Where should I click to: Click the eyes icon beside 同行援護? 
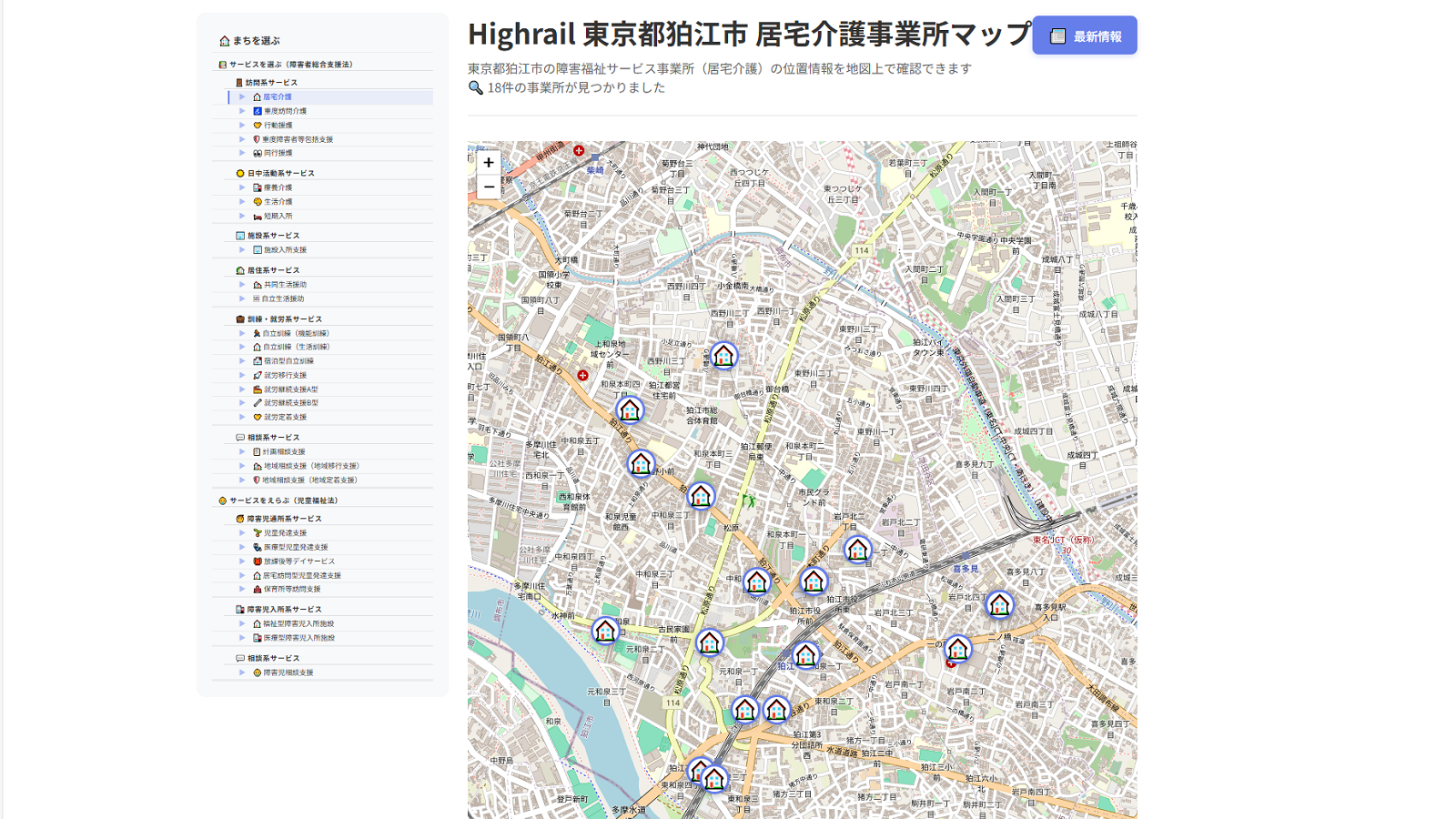[x=258, y=154]
